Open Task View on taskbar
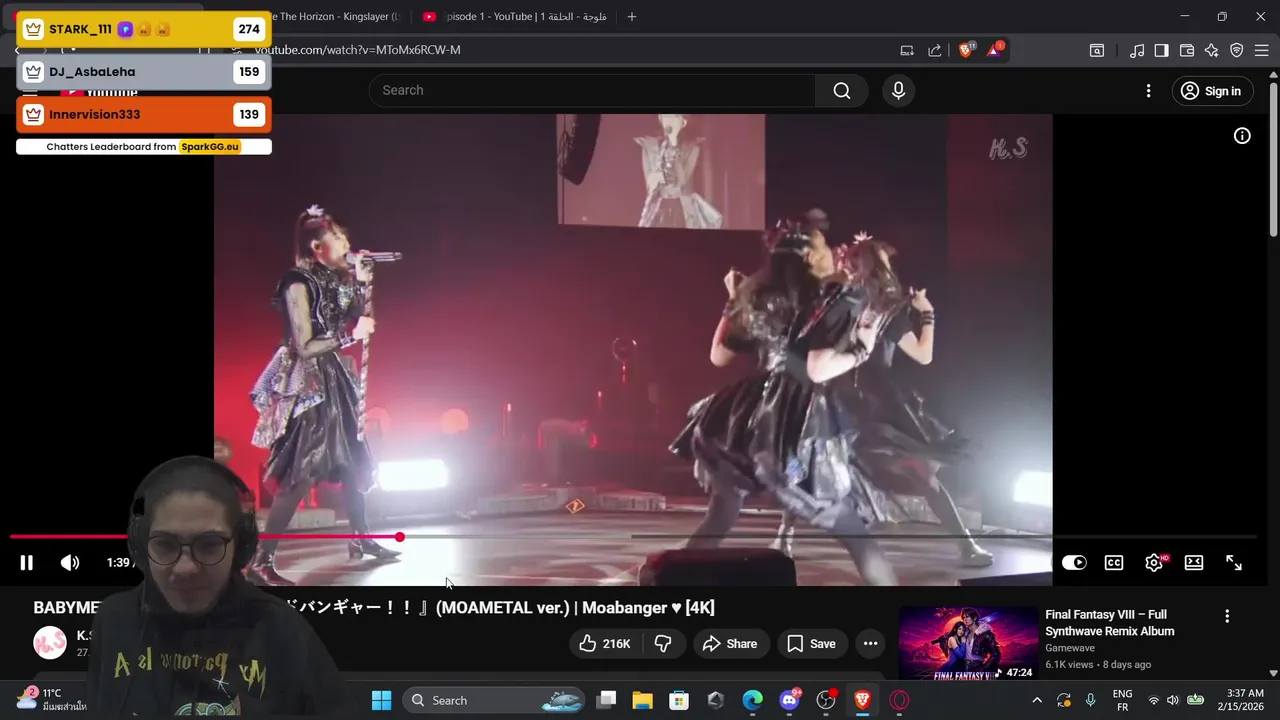 (607, 700)
